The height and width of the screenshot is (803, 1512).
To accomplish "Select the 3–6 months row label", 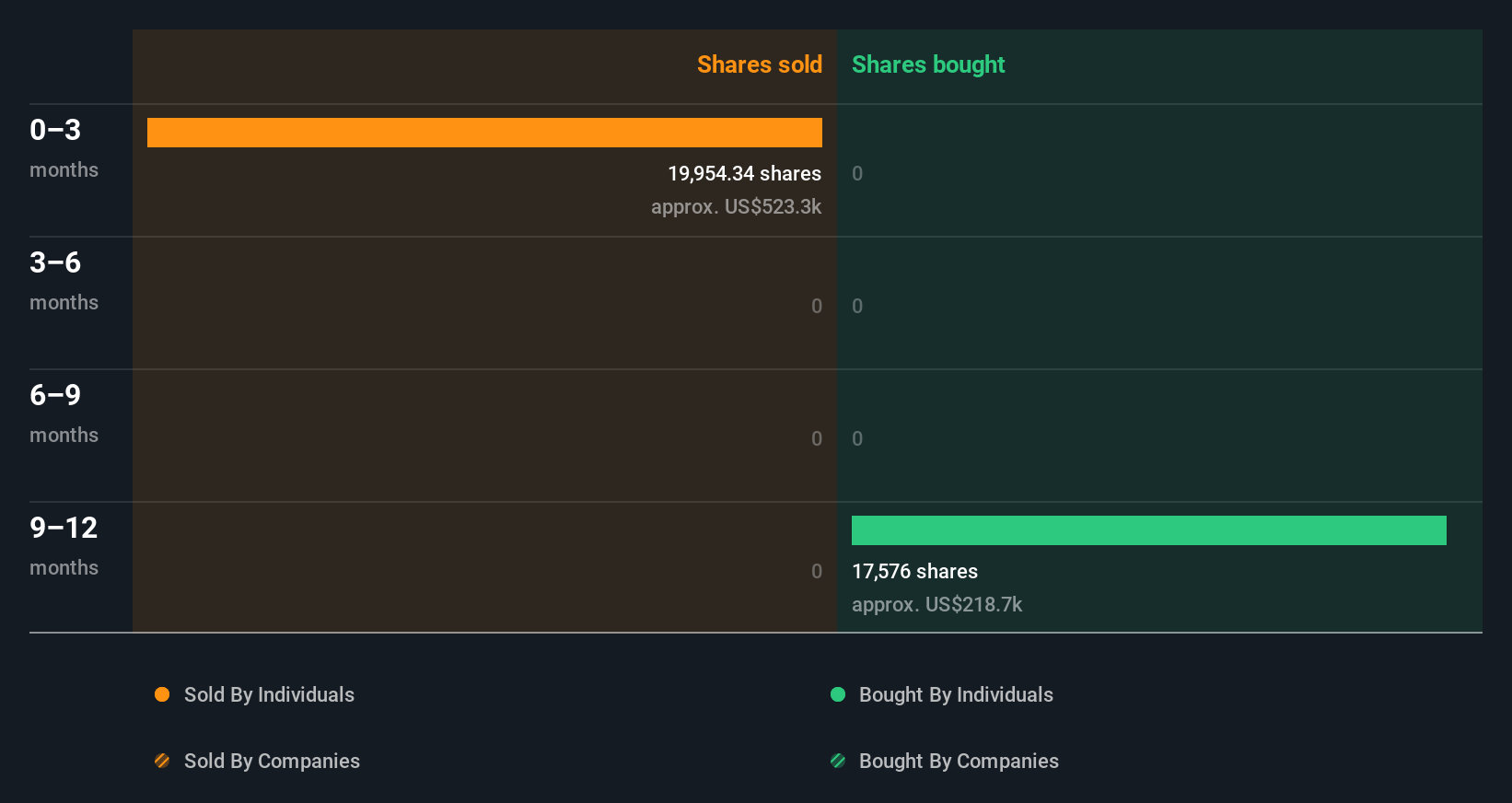I will pos(64,280).
